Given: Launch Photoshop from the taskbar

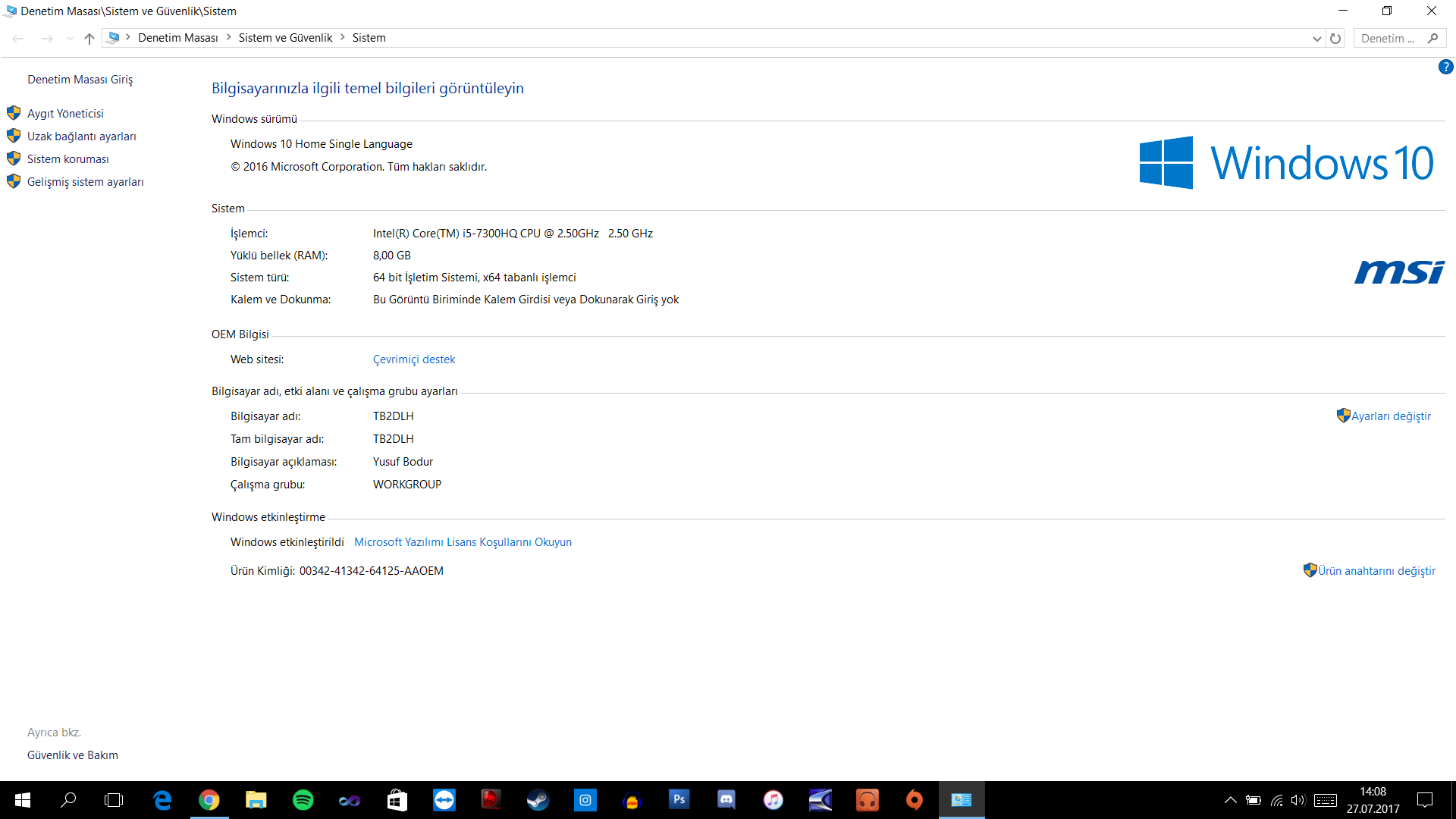Looking at the screenshot, I should (x=679, y=800).
